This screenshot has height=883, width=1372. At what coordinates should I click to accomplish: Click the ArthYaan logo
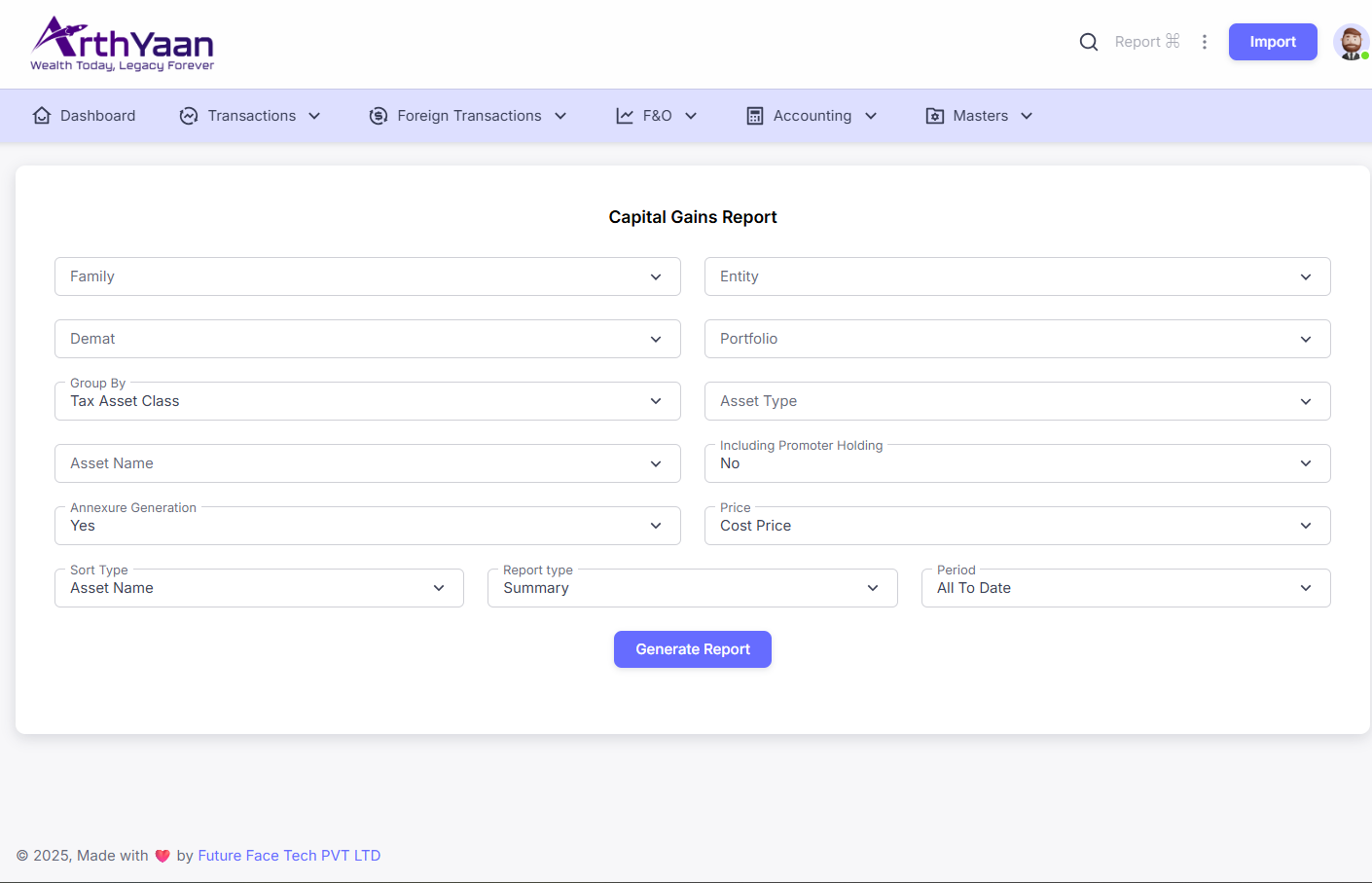pos(123,44)
